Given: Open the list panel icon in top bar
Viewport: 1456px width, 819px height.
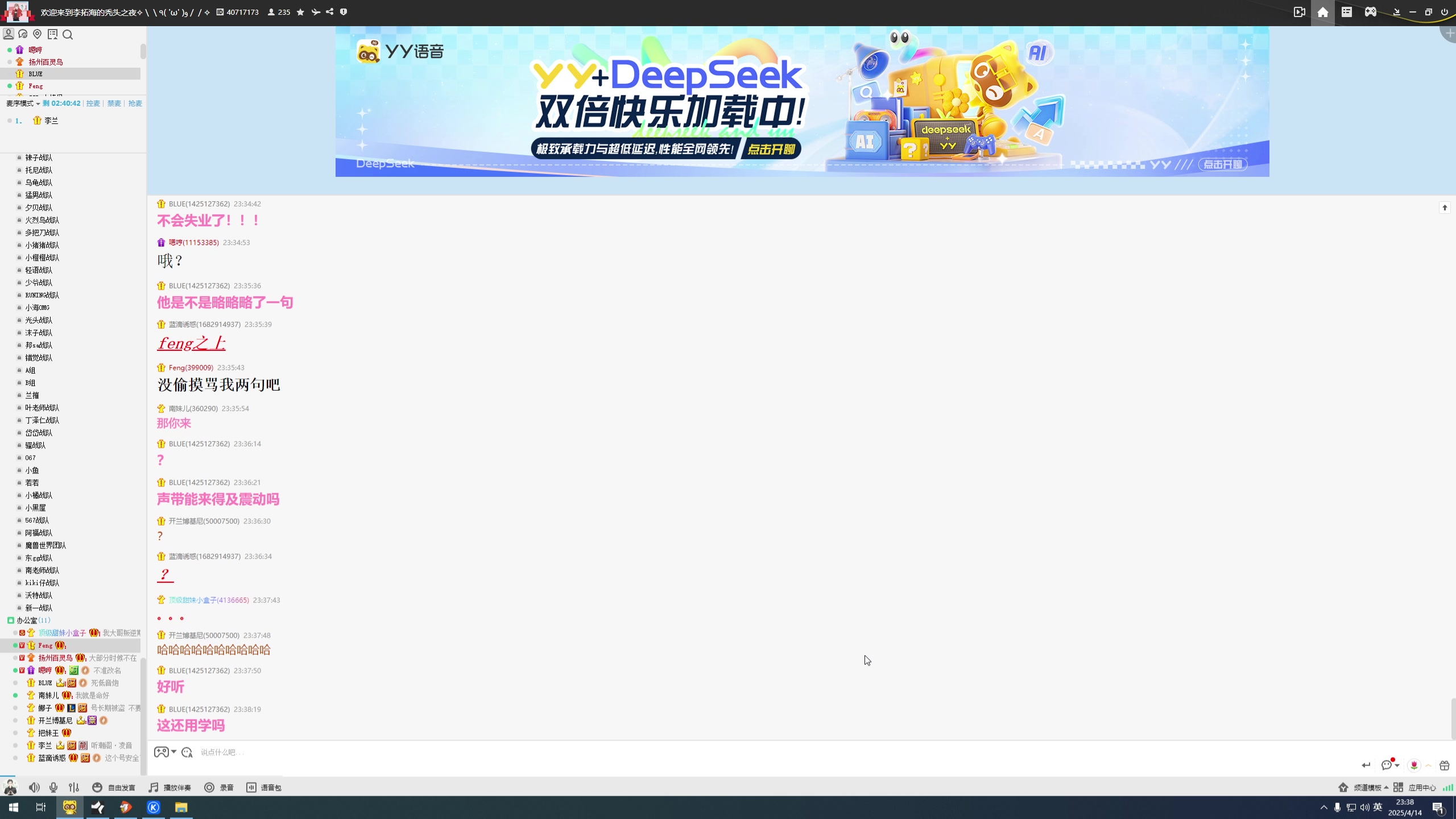Looking at the screenshot, I should [1347, 12].
